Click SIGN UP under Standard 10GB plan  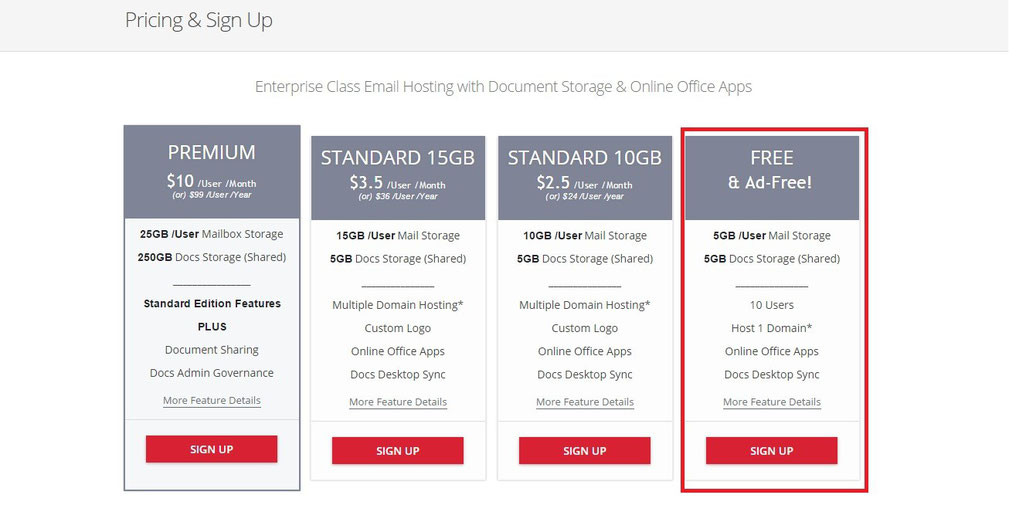coord(585,451)
